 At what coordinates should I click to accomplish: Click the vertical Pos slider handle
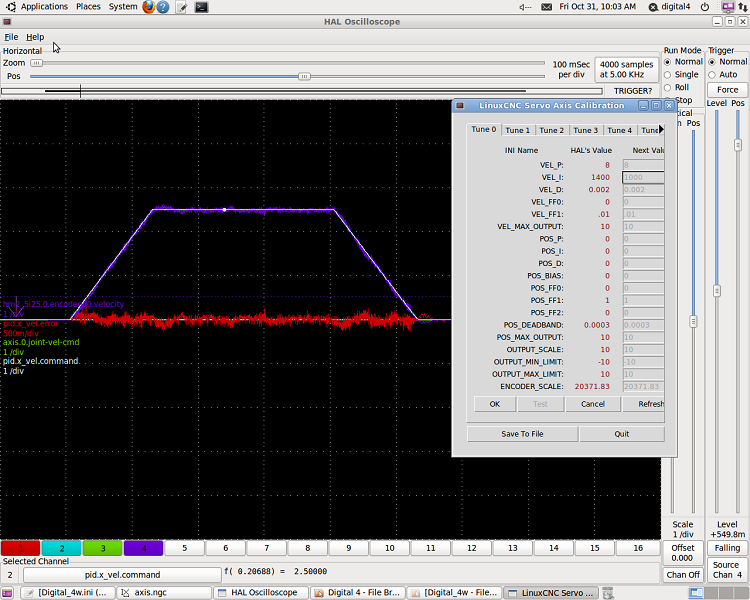[694, 322]
